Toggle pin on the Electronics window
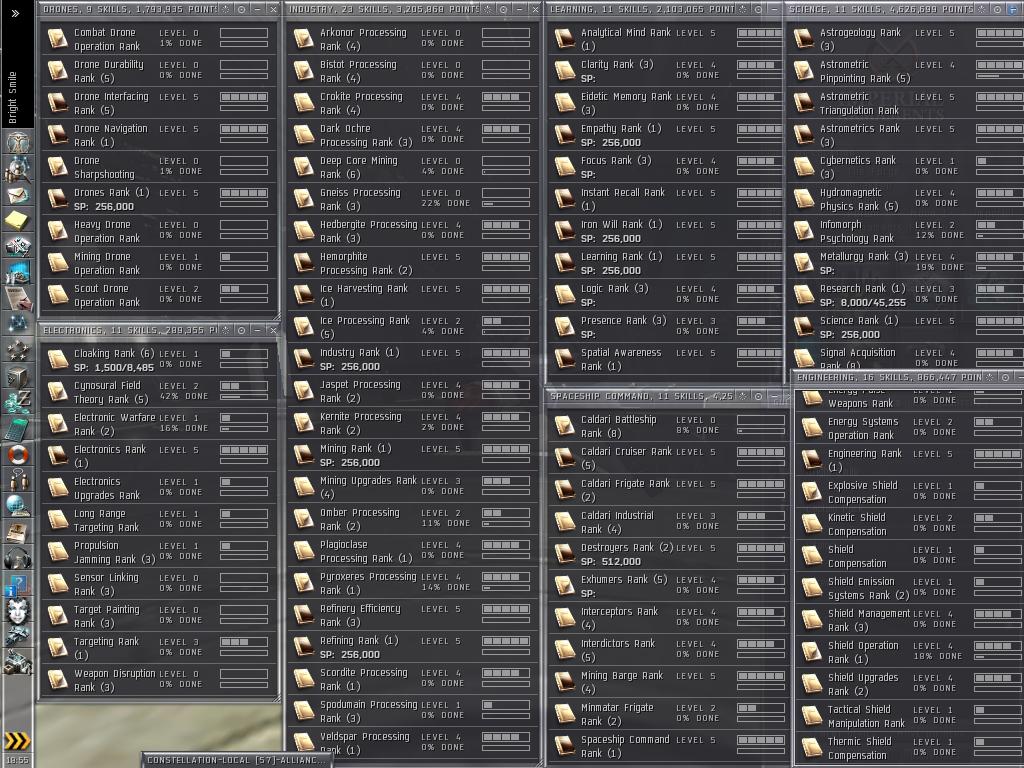This screenshot has height=768, width=1024. tap(226, 330)
